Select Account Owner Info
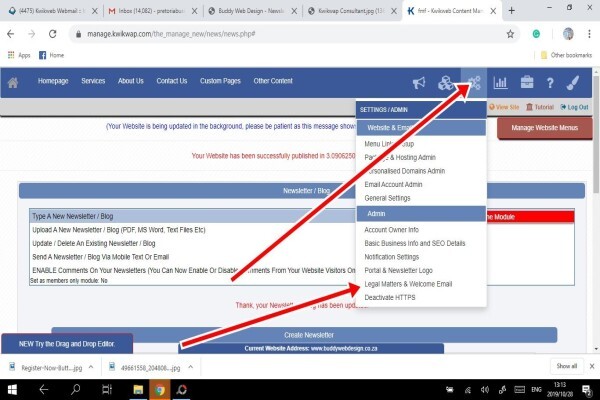 tap(391, 230)
